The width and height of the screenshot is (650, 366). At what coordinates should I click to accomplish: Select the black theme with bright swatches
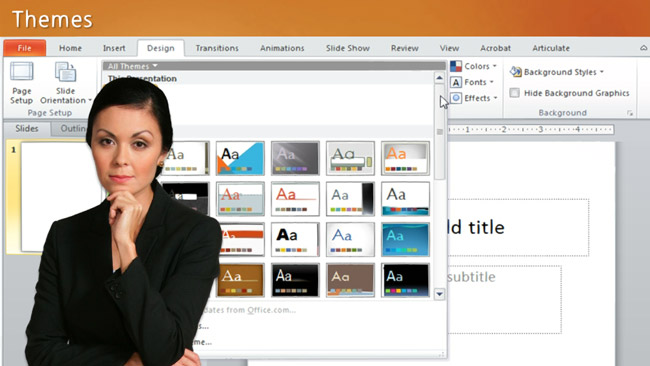click(405, 280)
